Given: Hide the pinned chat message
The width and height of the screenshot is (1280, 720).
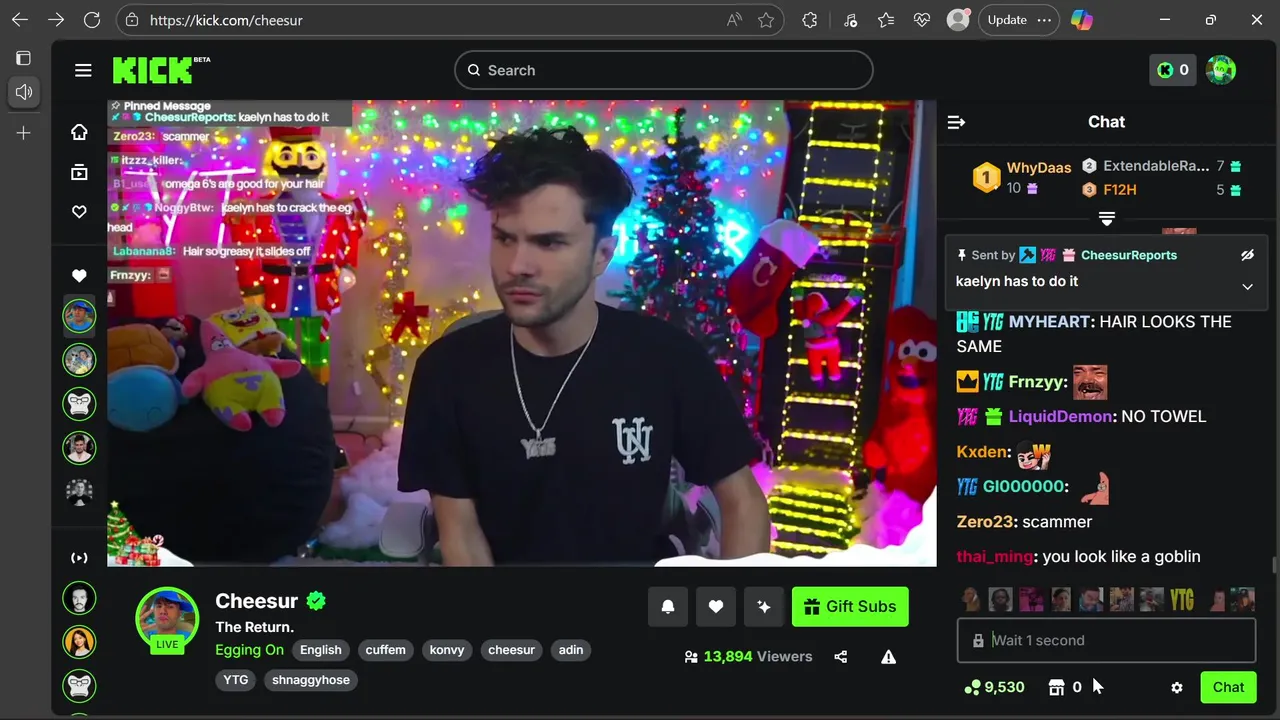Looking at the screenshot, I should pos(1247,255).
